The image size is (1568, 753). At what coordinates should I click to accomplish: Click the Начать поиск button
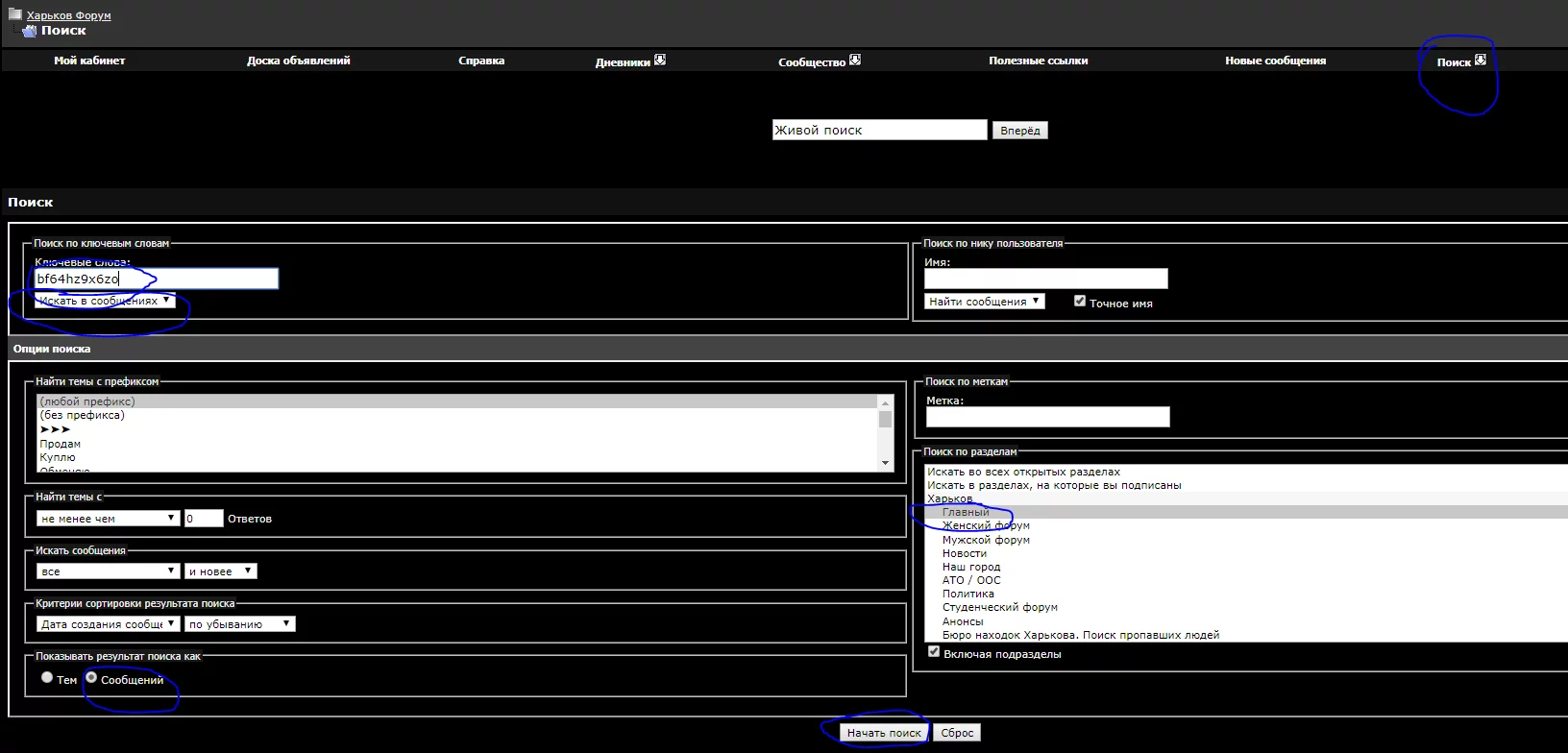[x=884, y=733]
